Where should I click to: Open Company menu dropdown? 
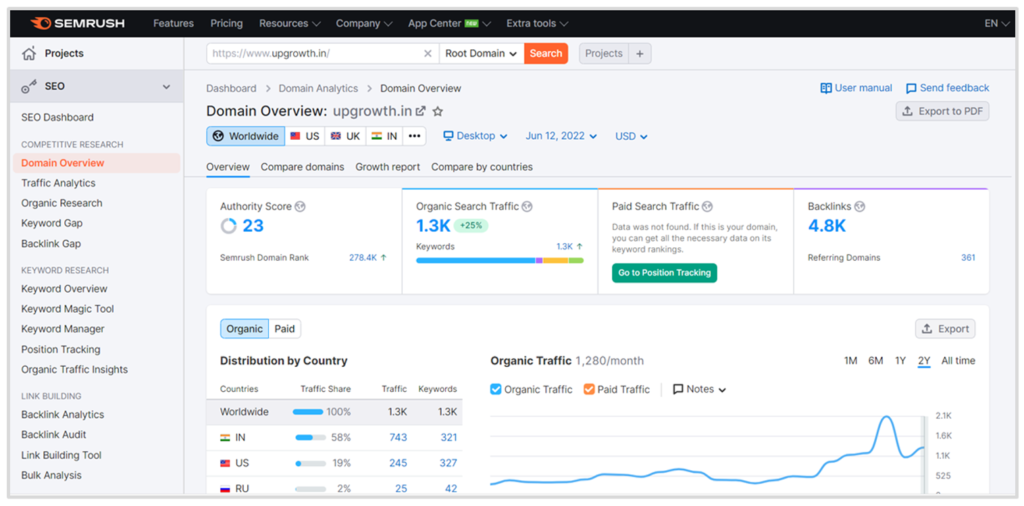point(364,24)
